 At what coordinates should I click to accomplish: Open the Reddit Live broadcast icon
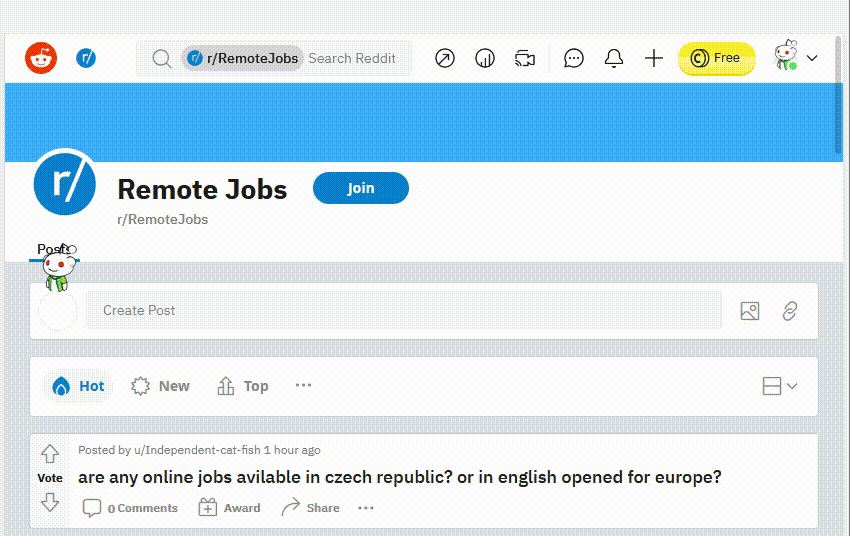pyautogui.click(x=525, y=58)
